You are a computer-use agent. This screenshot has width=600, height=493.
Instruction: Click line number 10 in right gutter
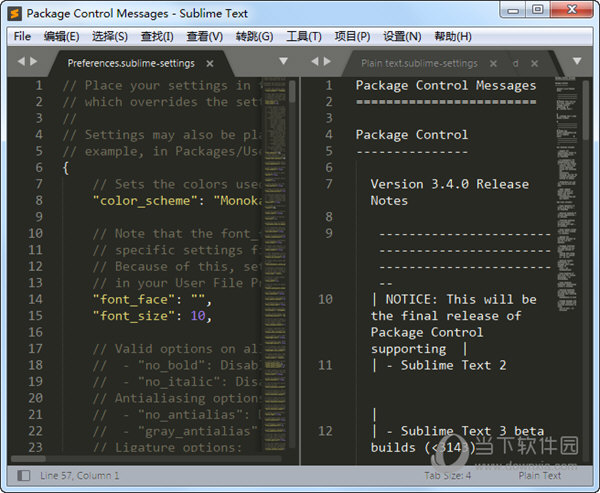(325, 299)
